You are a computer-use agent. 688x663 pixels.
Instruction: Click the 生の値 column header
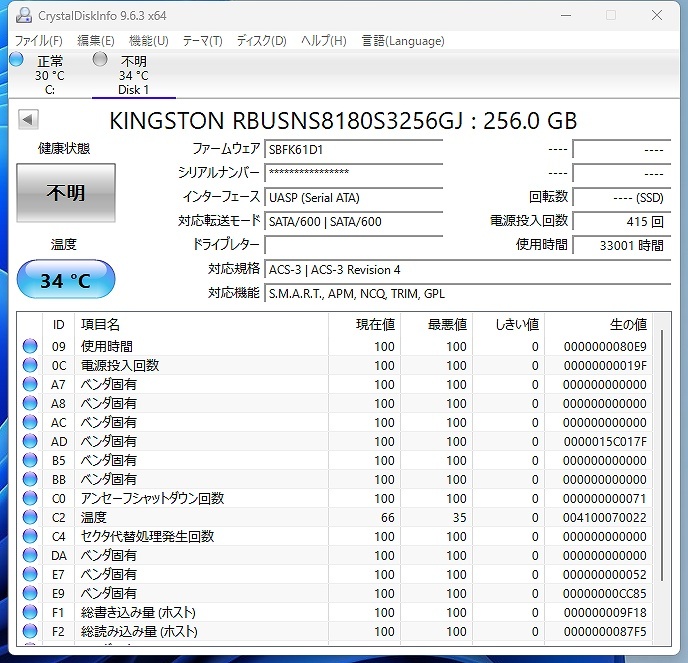(598, 325)
